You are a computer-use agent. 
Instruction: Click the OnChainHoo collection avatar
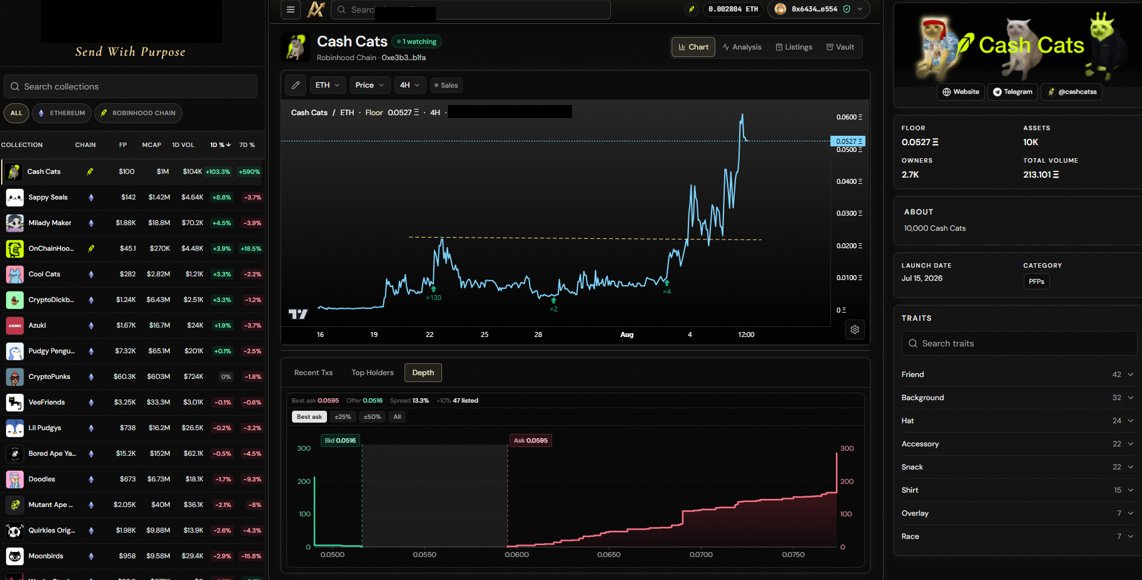[x=15, y=248]
